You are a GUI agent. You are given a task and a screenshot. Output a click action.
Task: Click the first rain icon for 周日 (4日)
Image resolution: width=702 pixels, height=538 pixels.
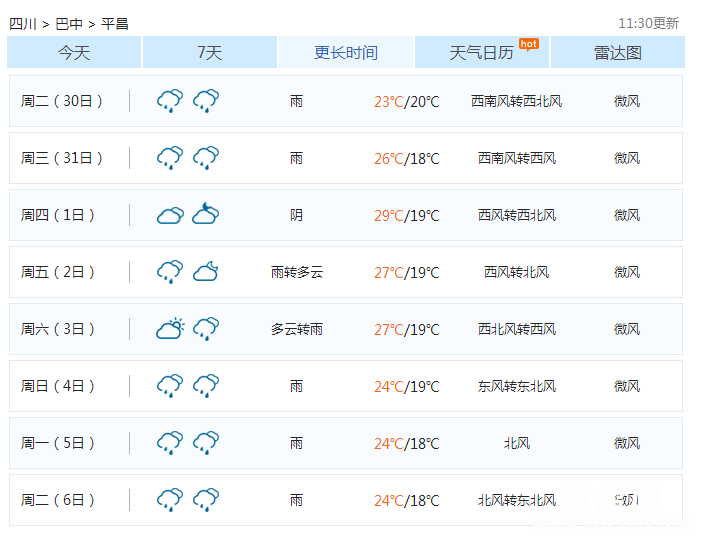click(170, 385)
